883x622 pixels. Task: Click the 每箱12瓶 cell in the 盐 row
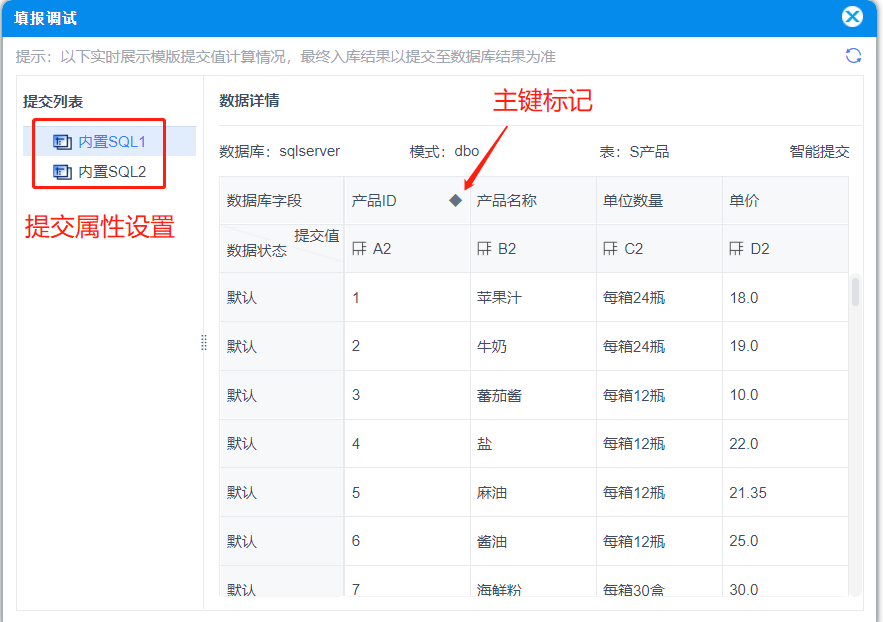(659, 444)
